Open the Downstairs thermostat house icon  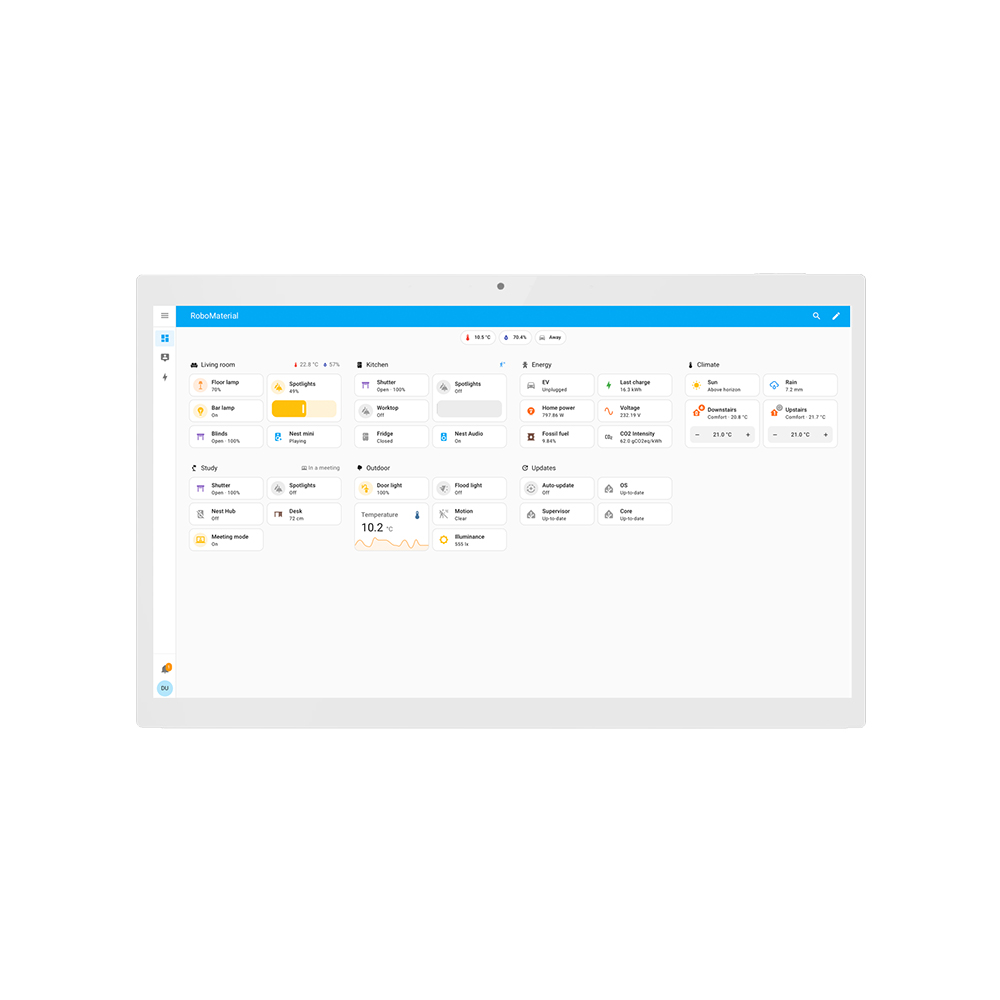(697, 411)
